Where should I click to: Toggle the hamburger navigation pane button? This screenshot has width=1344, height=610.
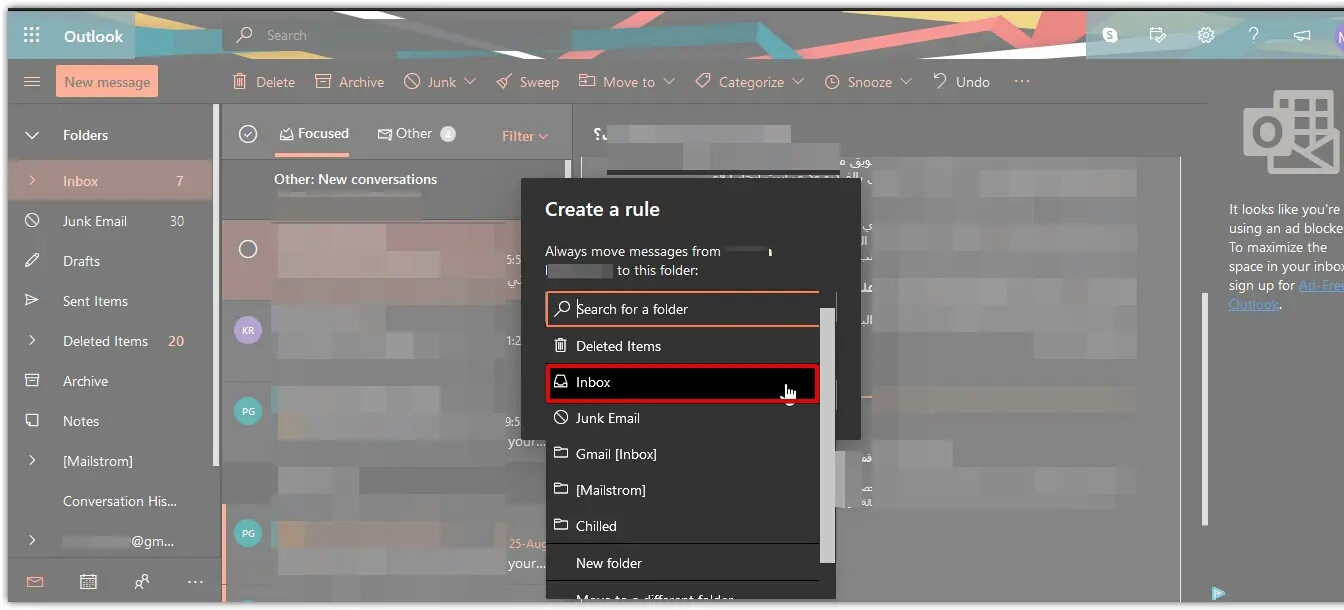(x=32, y=82)
